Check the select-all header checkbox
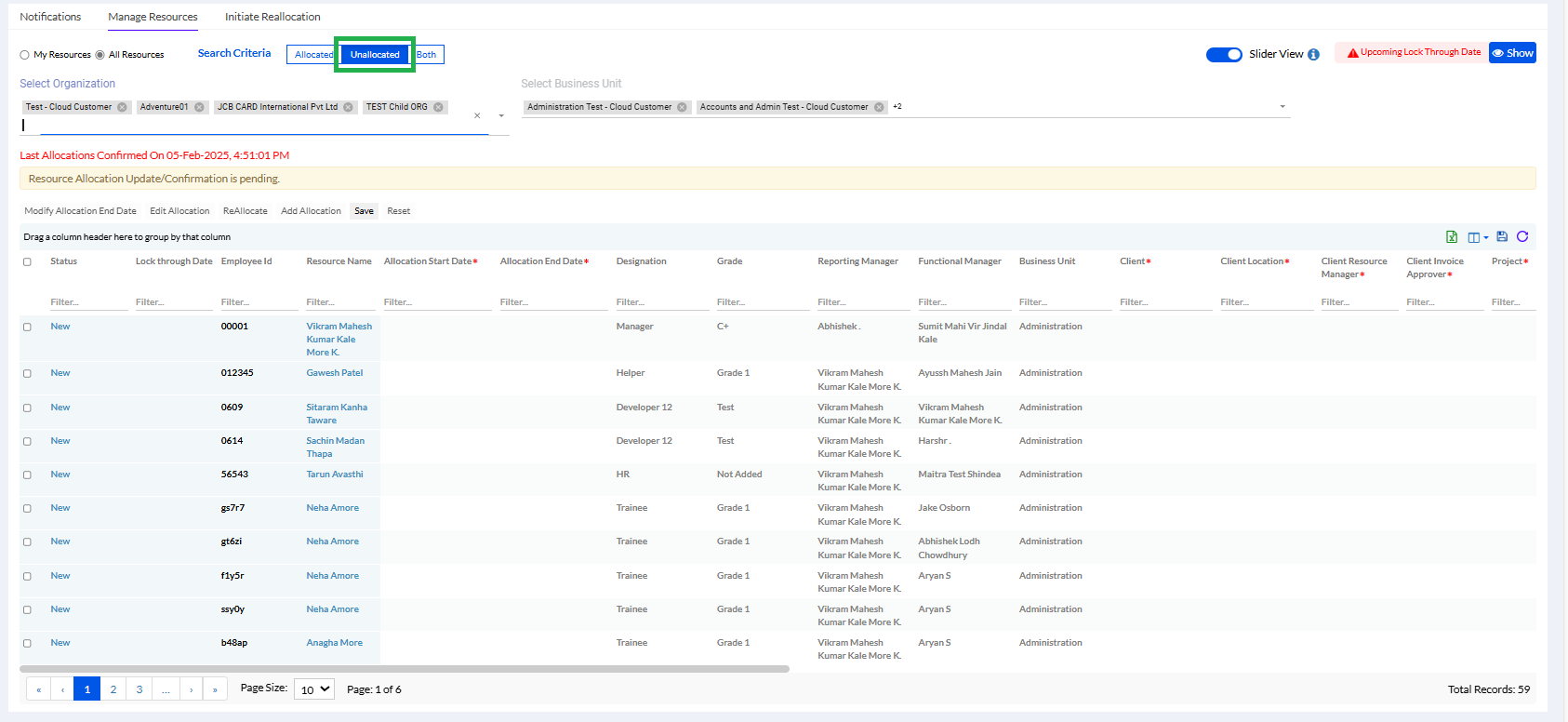The height and width of the screenshot is (722, 1568). coord(27,261)
